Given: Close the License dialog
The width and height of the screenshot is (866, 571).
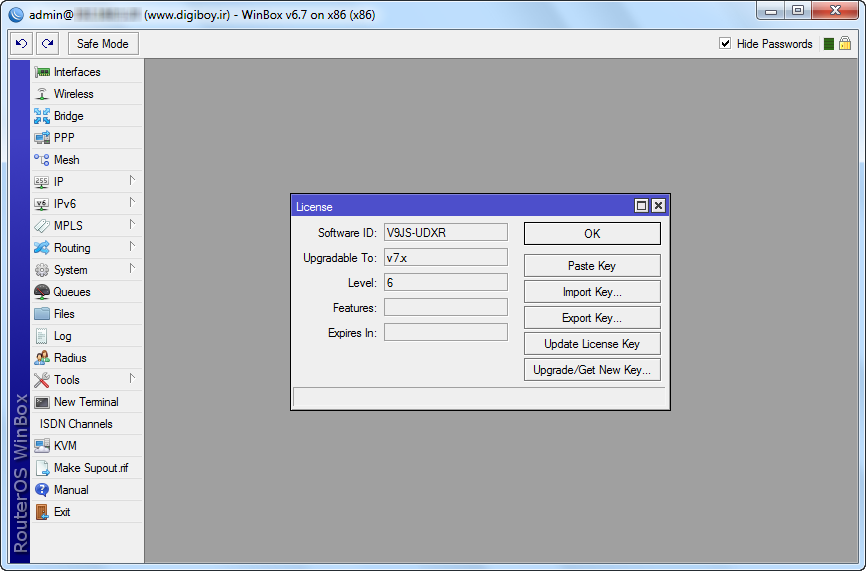Looking at the screenshot, I should coord(658,206).
